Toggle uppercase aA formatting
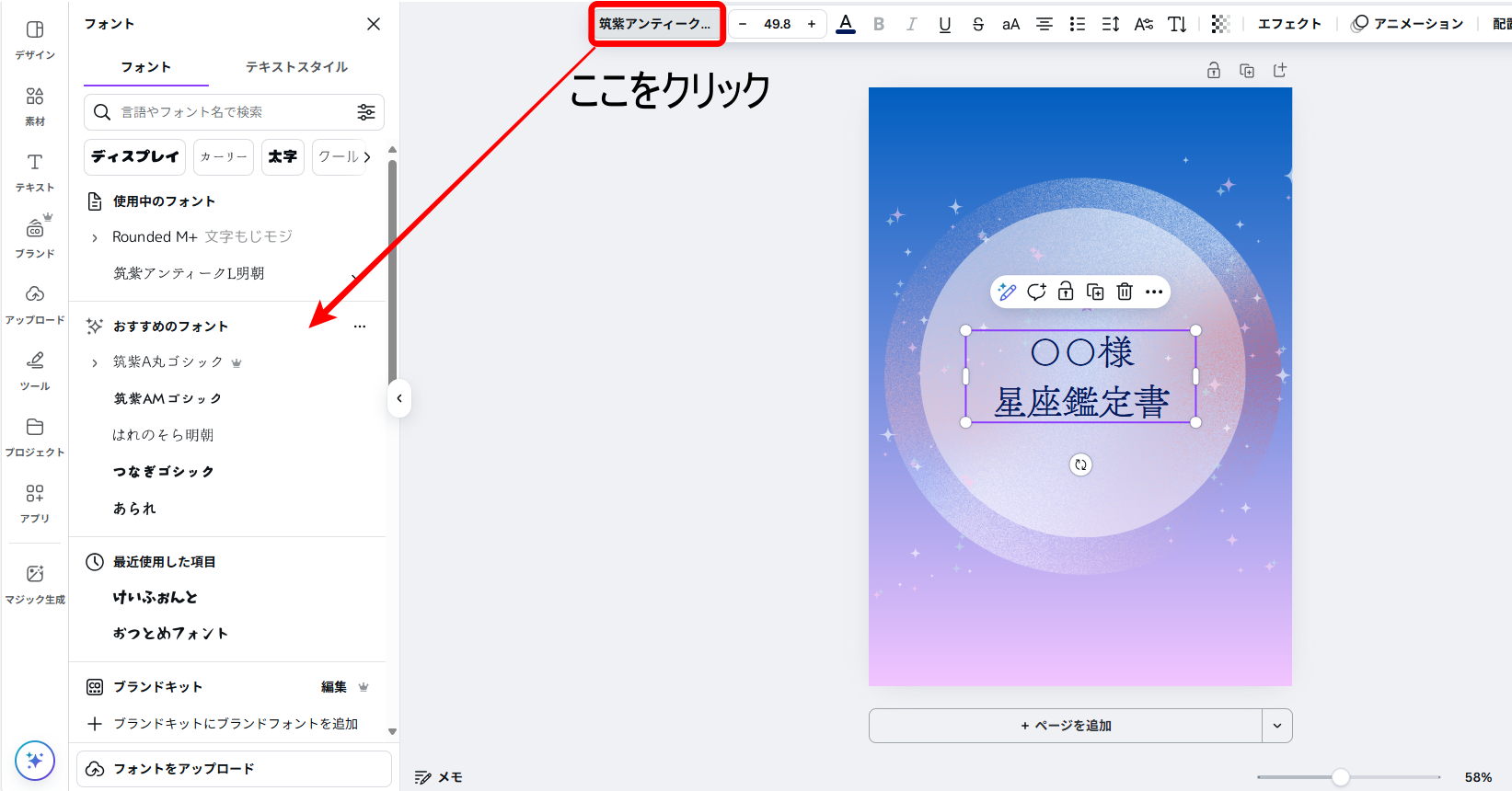 1010,24
